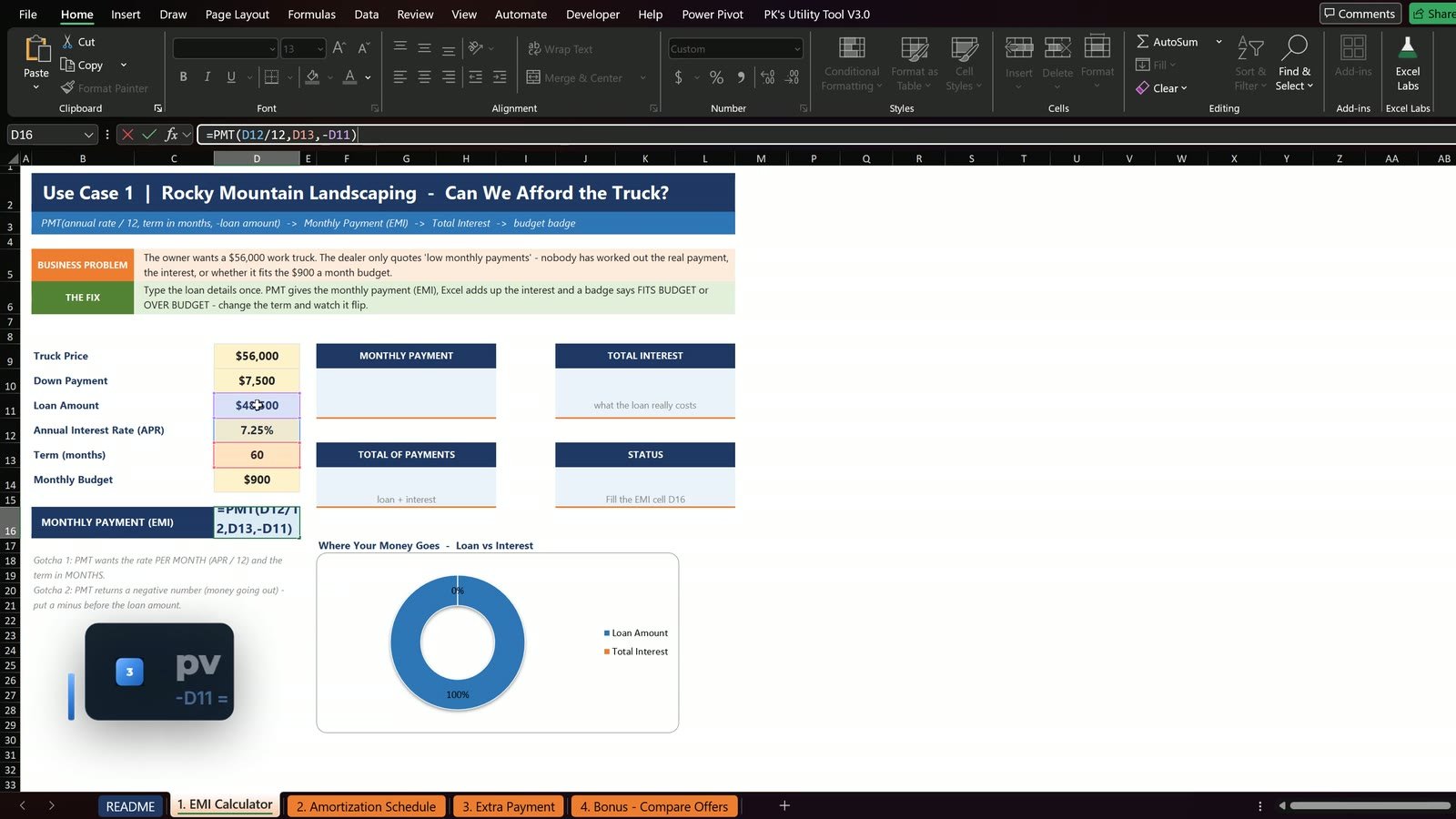Viewport: 1456px width, 819px height.
Task: Toggle Wrap Text
Action: (560, 49)
